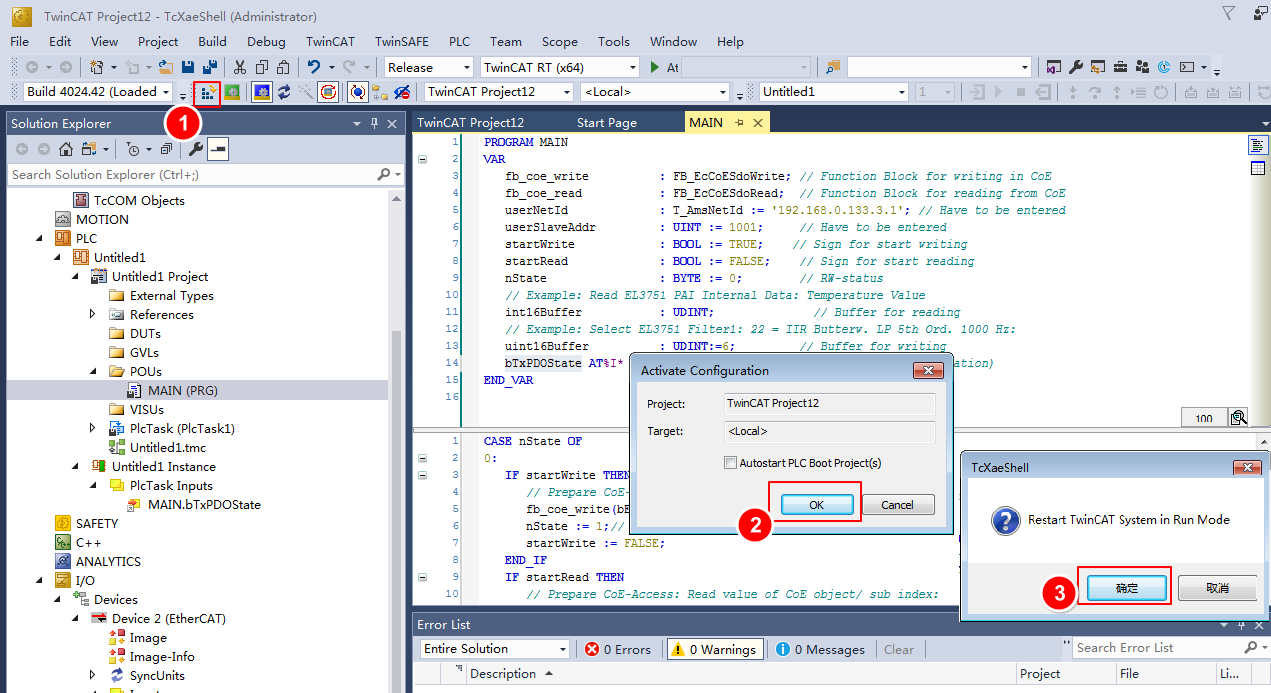
Task: Click the Open File folder icon
Action: [x=166, y=67]
